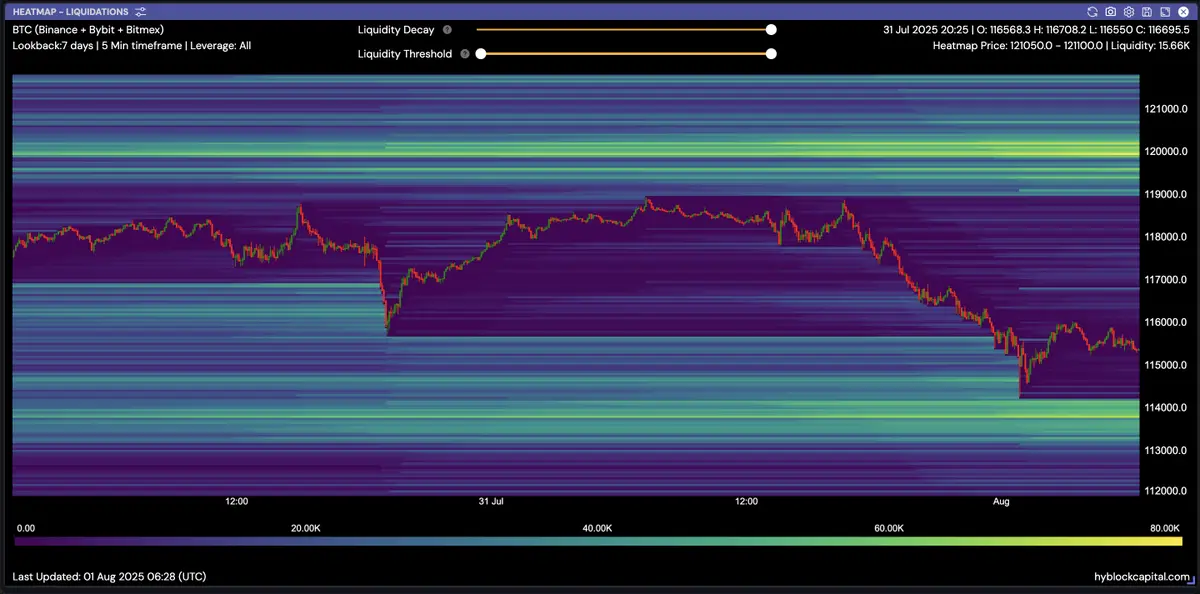Click the 'Liquidity Threshold' label
This screenshot has height=594, width=1200.
[405, 54]
